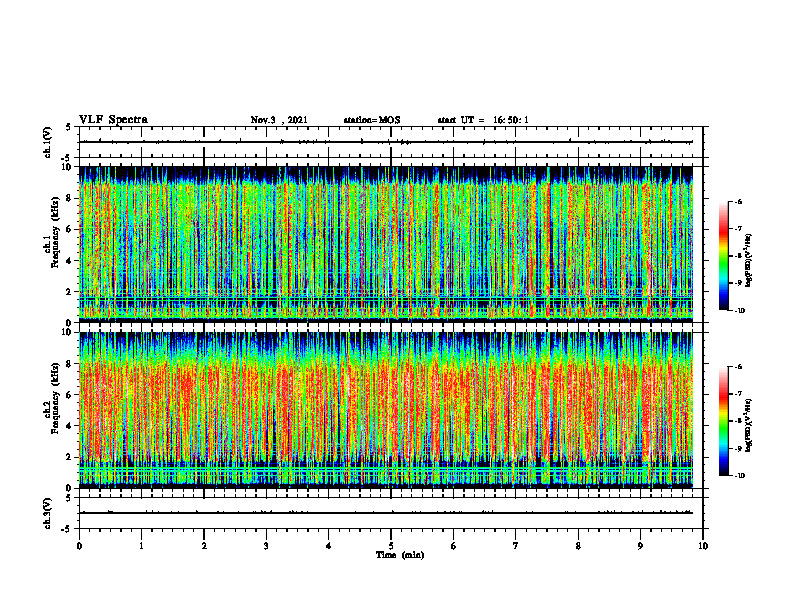Click the ch.1 colorbar log(PSD) label
This screenshot has width=792, height=612.
749,260
